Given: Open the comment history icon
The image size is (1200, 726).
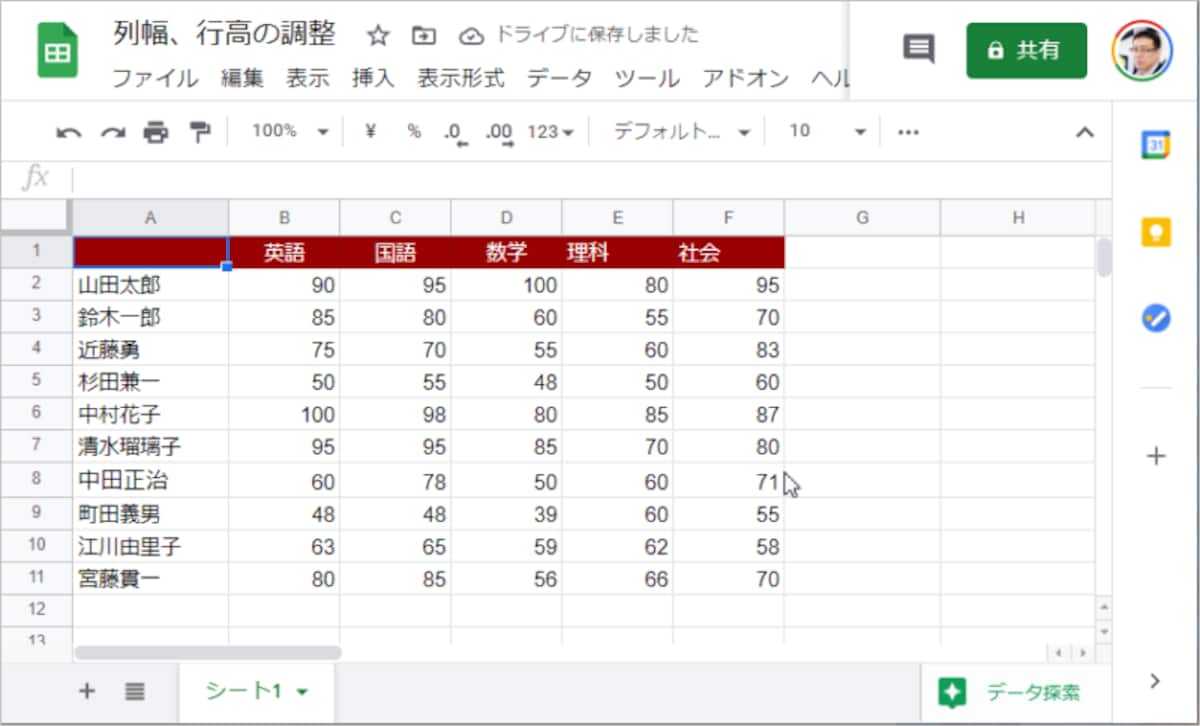Looking at the screenshot, I should 918,49.
